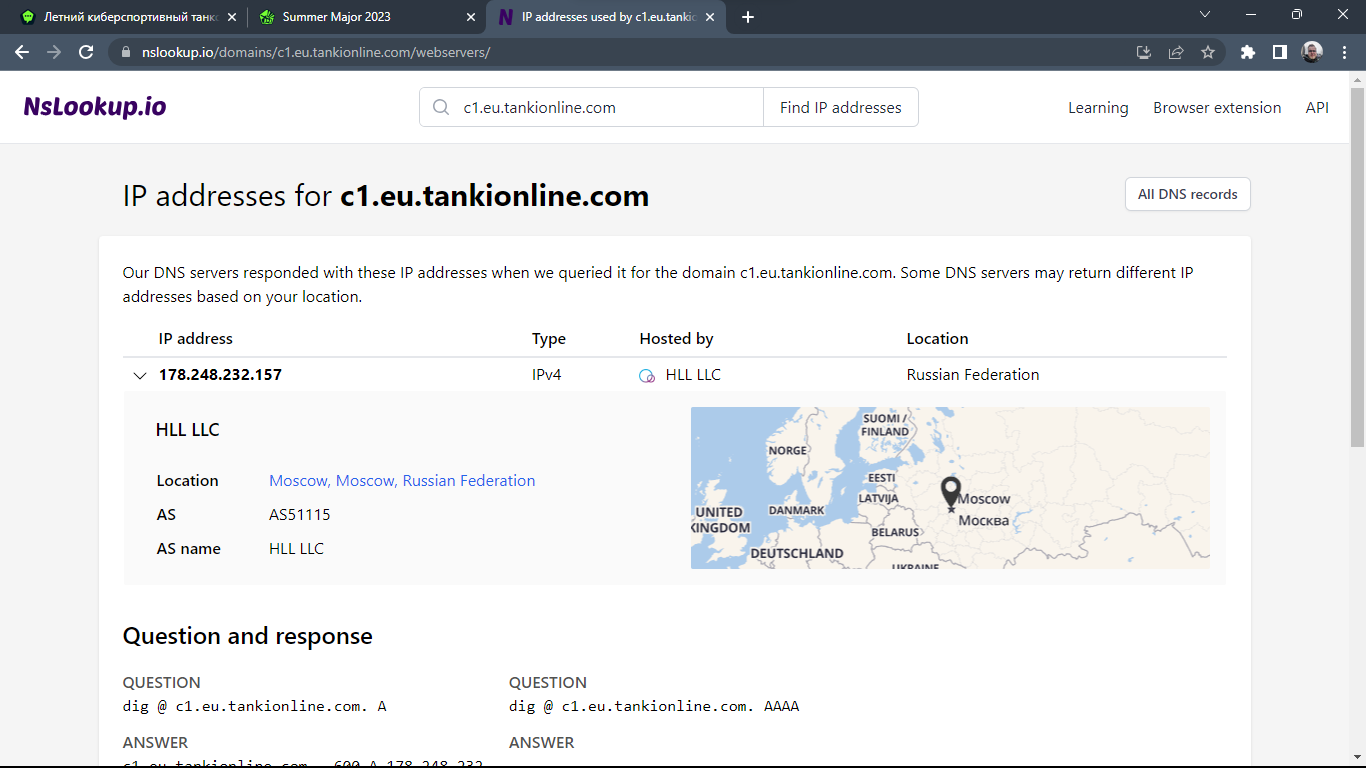This screenshot has height=768, width=1366.
Task: Click the Question and response heading
Action: point(247,636)
